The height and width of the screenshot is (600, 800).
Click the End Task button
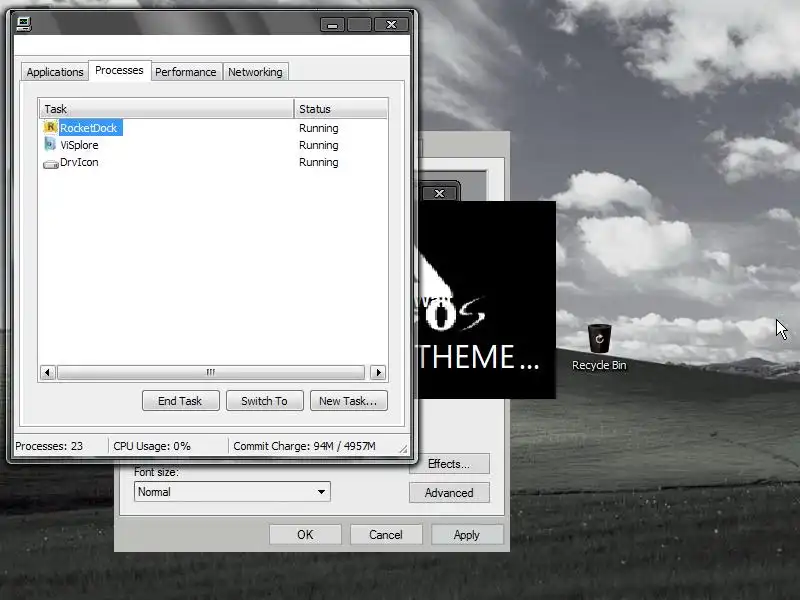[181, 401]
